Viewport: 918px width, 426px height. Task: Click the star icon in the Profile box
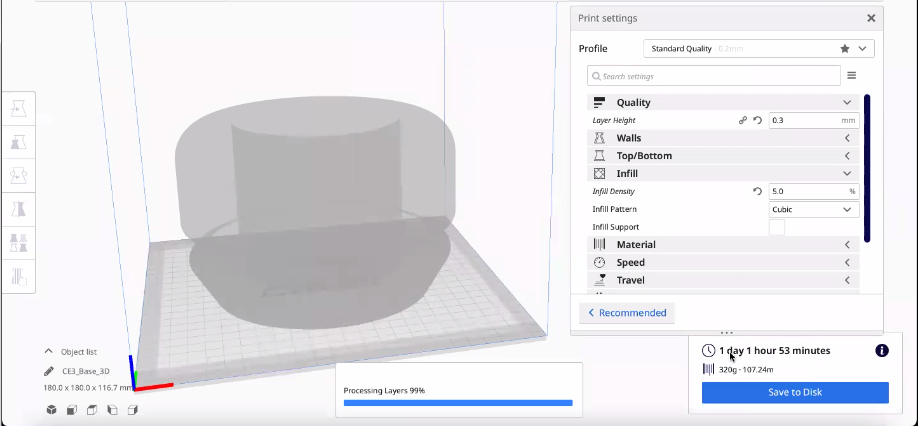(x=844, y=49)
